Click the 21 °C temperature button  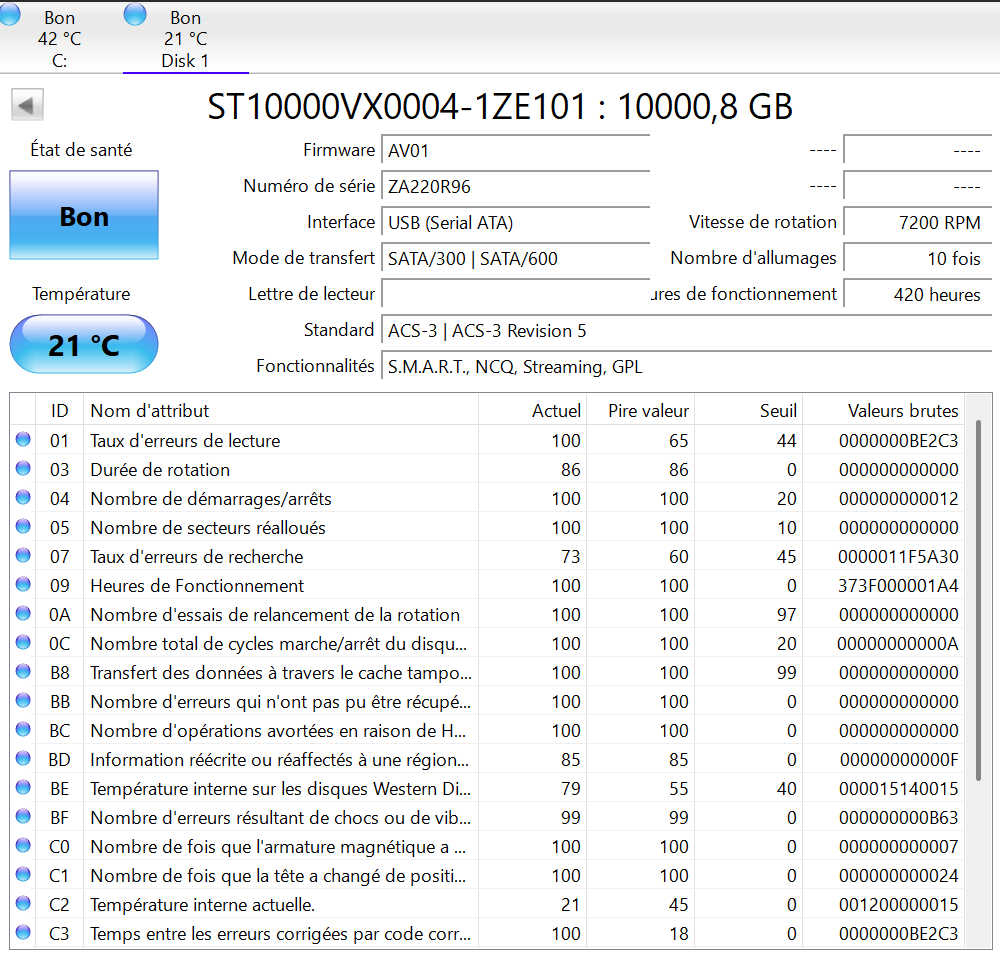coord(84,344)
